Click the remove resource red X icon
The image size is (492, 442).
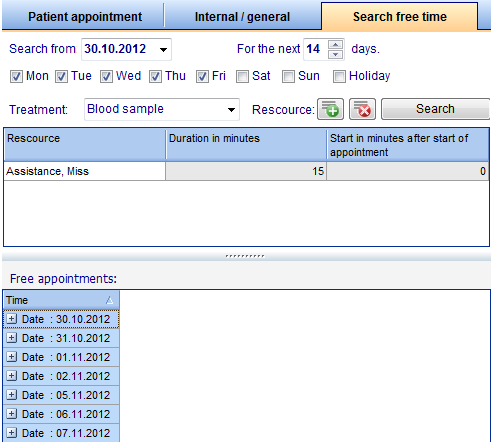pyautogui.click(x=362, y=109)
